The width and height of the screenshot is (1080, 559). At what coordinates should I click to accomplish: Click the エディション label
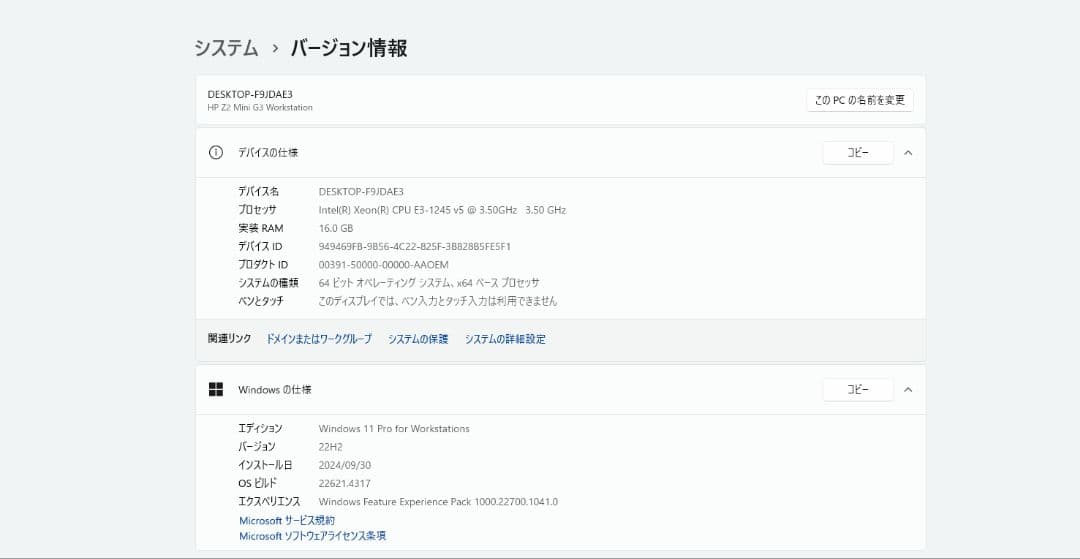pos(260,428)
